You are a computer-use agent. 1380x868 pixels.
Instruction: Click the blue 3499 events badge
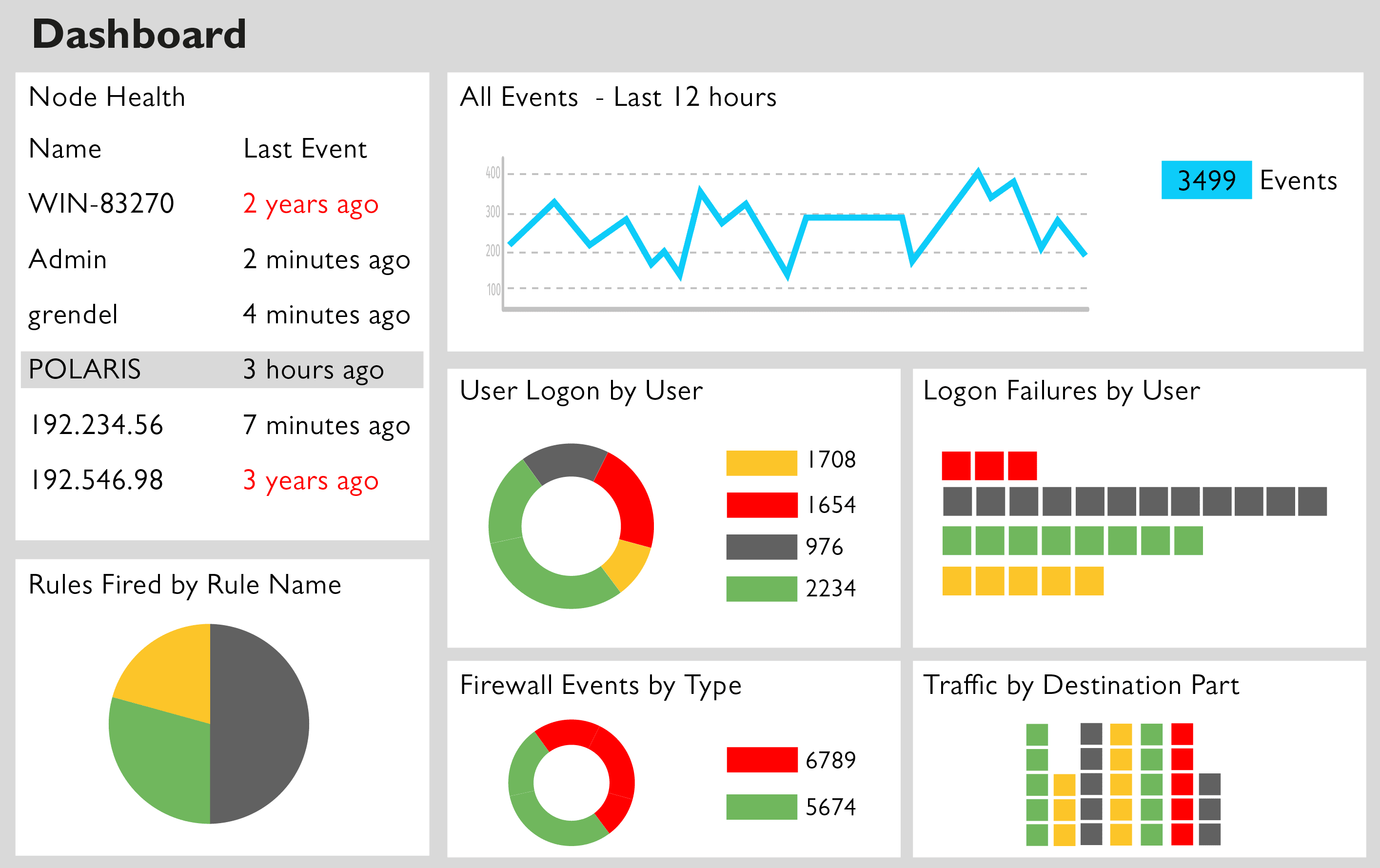click(1206, 180)
